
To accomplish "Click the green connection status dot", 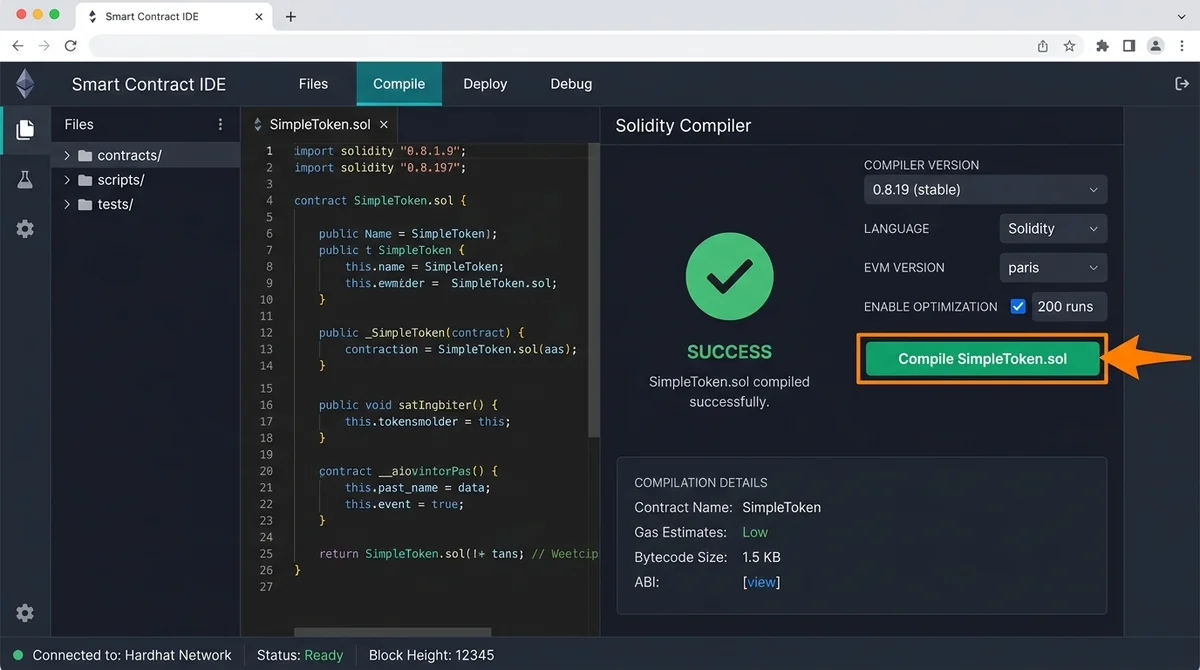I will [18, 656].
